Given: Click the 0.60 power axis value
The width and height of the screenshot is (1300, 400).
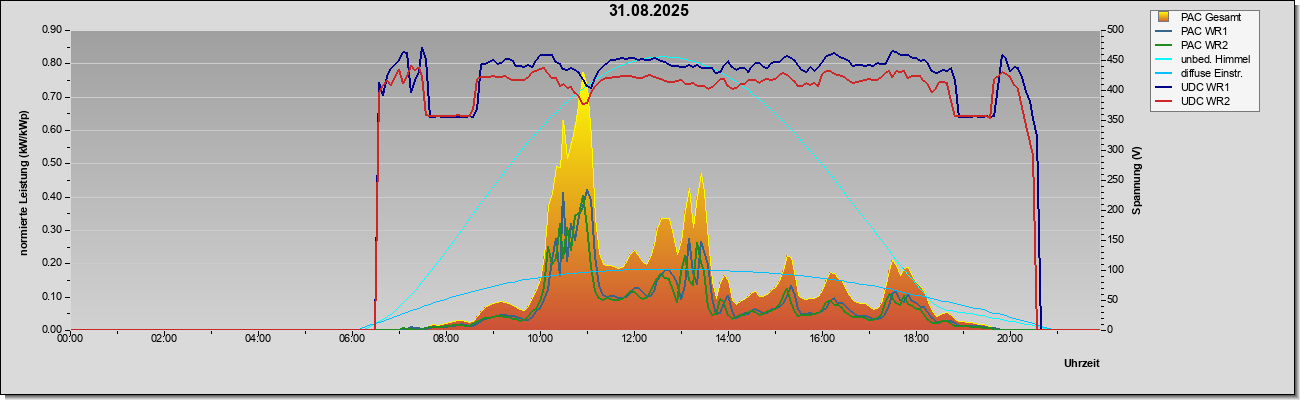Looking at the screenshot, I should (53, 130).
